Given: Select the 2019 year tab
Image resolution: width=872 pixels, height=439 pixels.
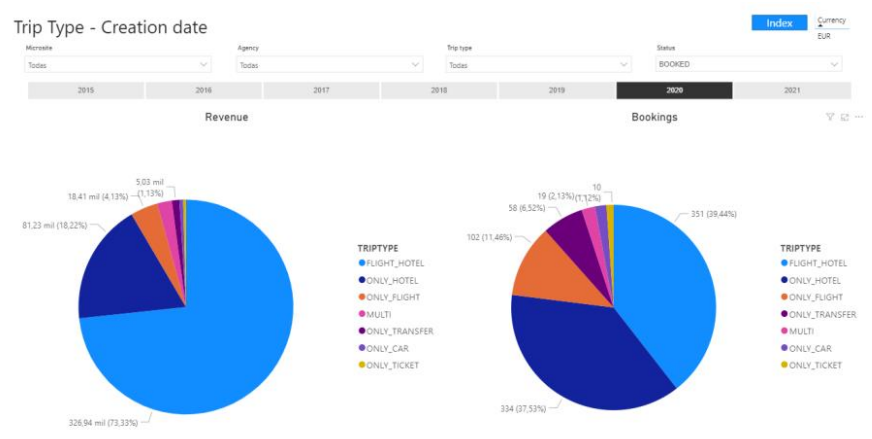Looking at the screenshot, I should pos(556,90).
